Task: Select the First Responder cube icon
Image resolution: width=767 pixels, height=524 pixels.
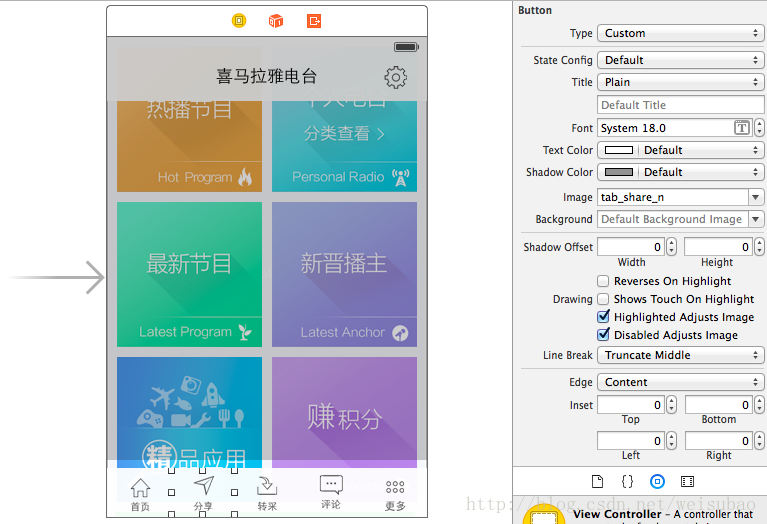Action: click(x=276, y=21)
